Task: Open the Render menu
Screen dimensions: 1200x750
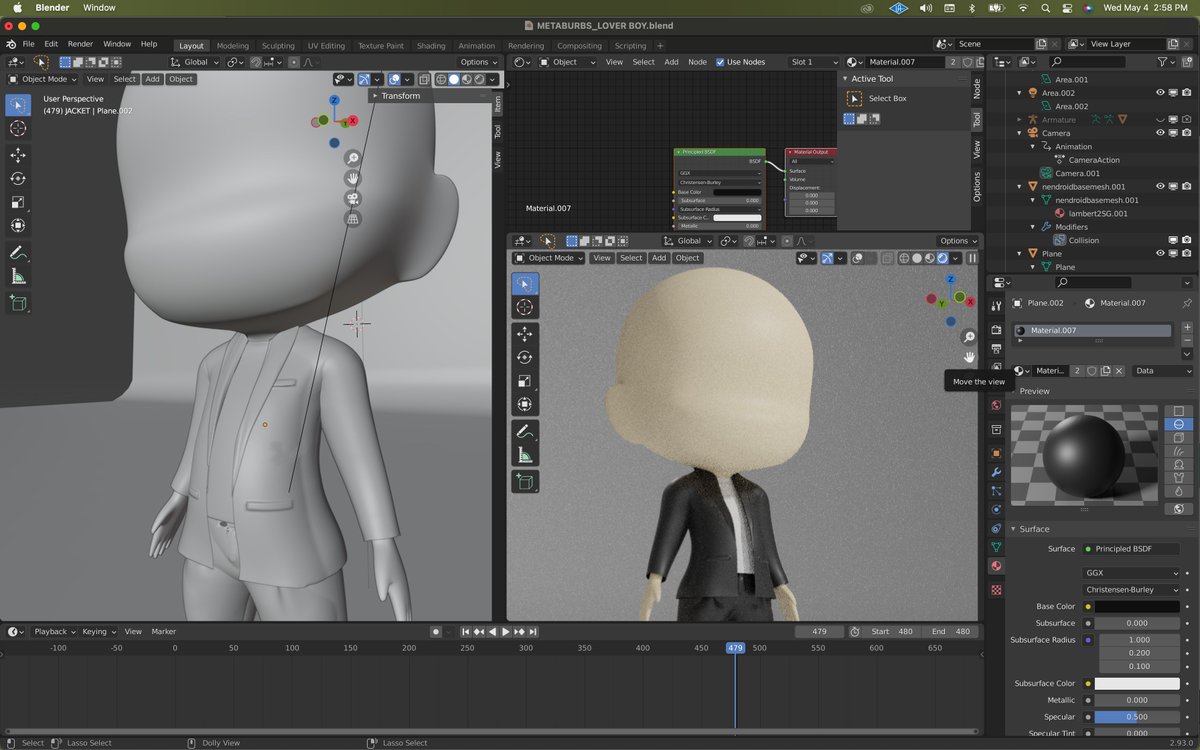Action: 80,44
